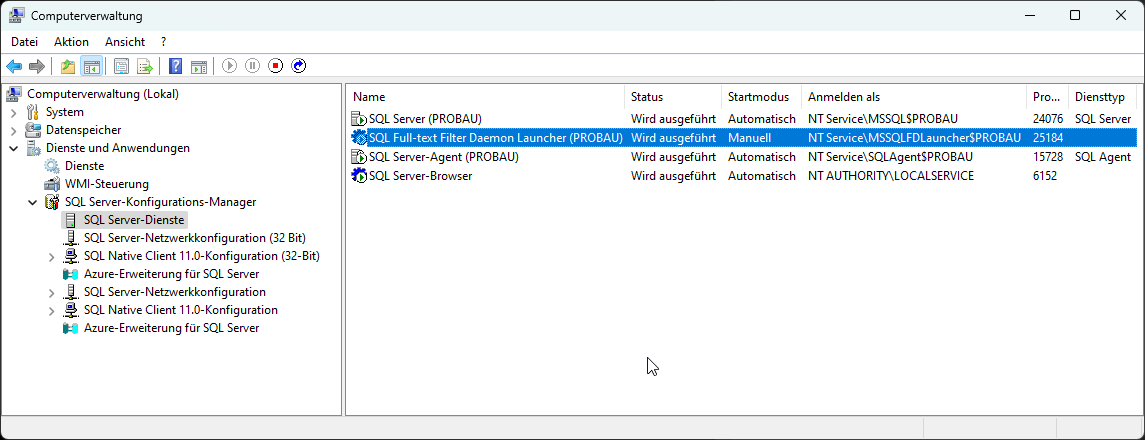
Task: Open Help with the question mark icon
Action: [176, 66]
